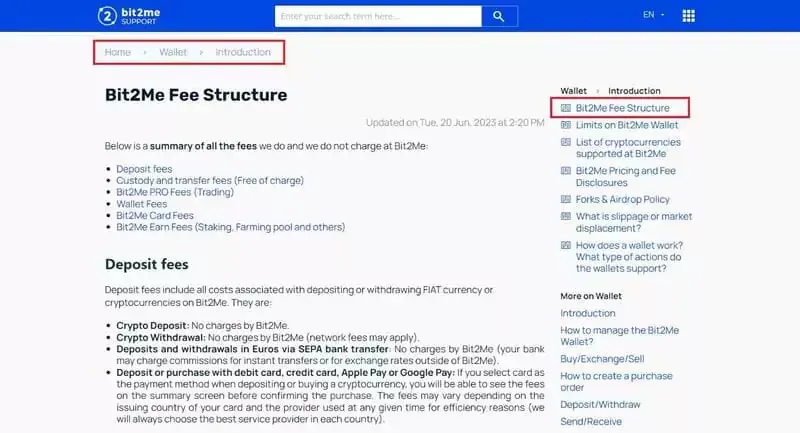Click article icon beside Bit2Me Fee Structure
Image resolution: width=800 pixels, height=433 pixels.
[x=566, y=108]
